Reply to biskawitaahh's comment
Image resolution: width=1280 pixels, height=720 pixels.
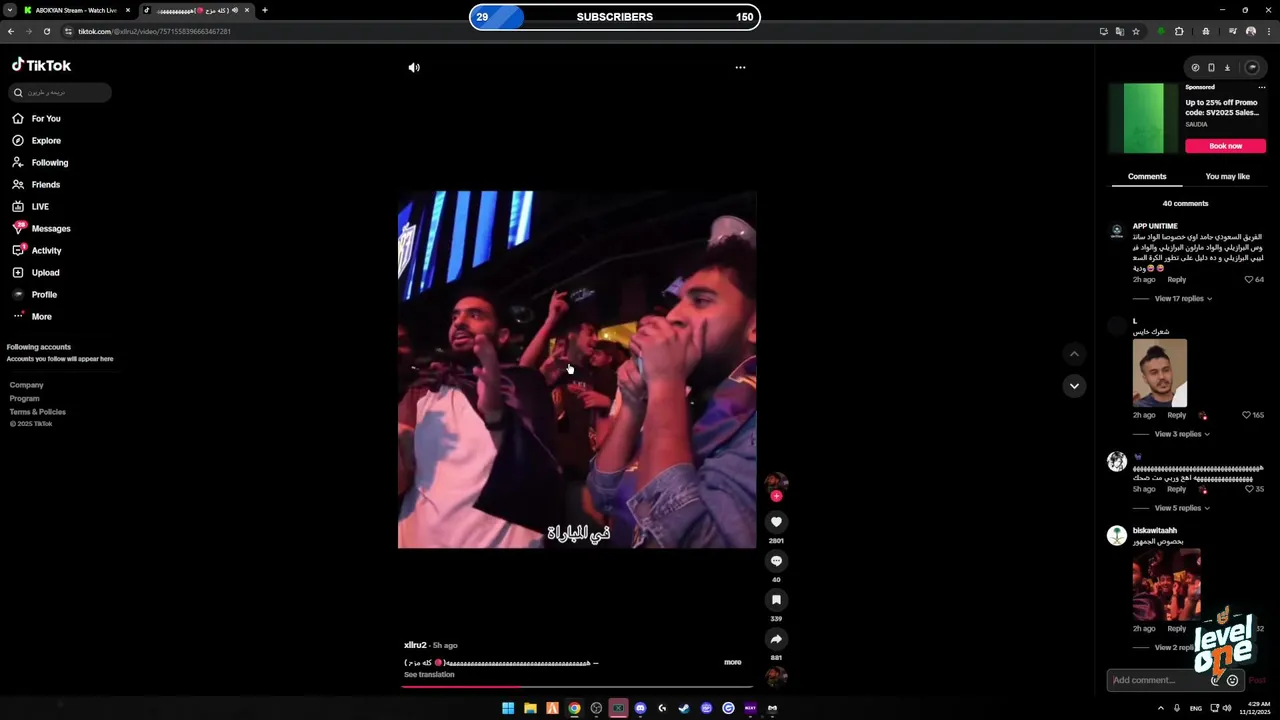coord(1177,629)
